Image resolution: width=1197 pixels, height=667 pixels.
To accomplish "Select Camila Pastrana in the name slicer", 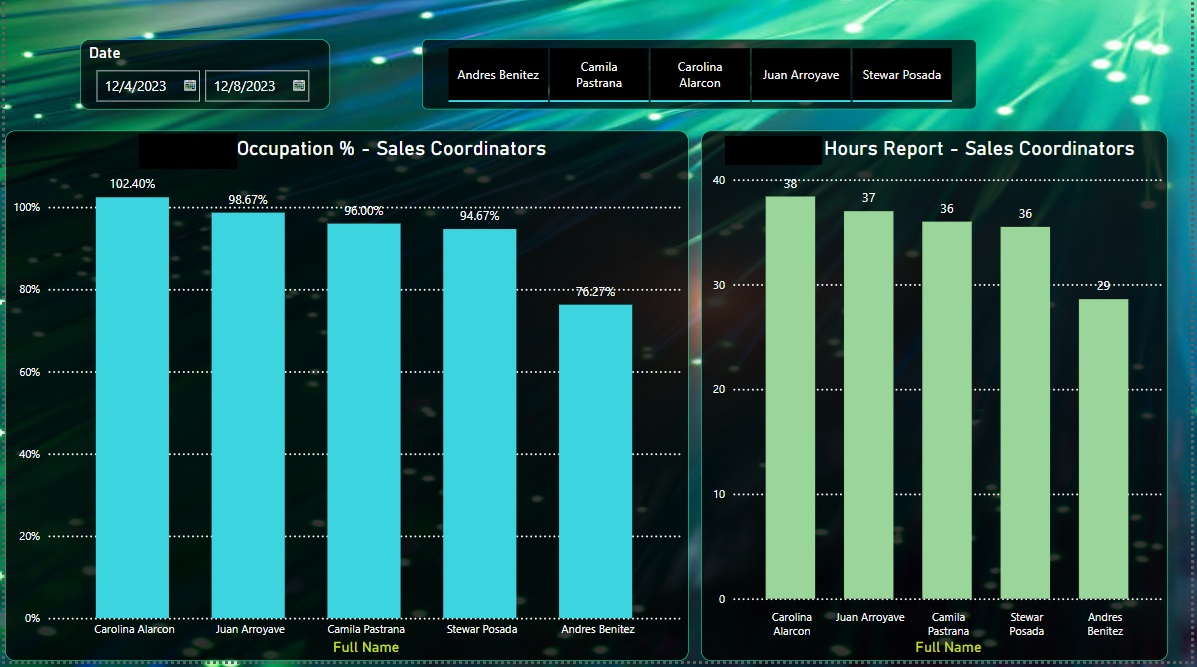I will point(599,74).
